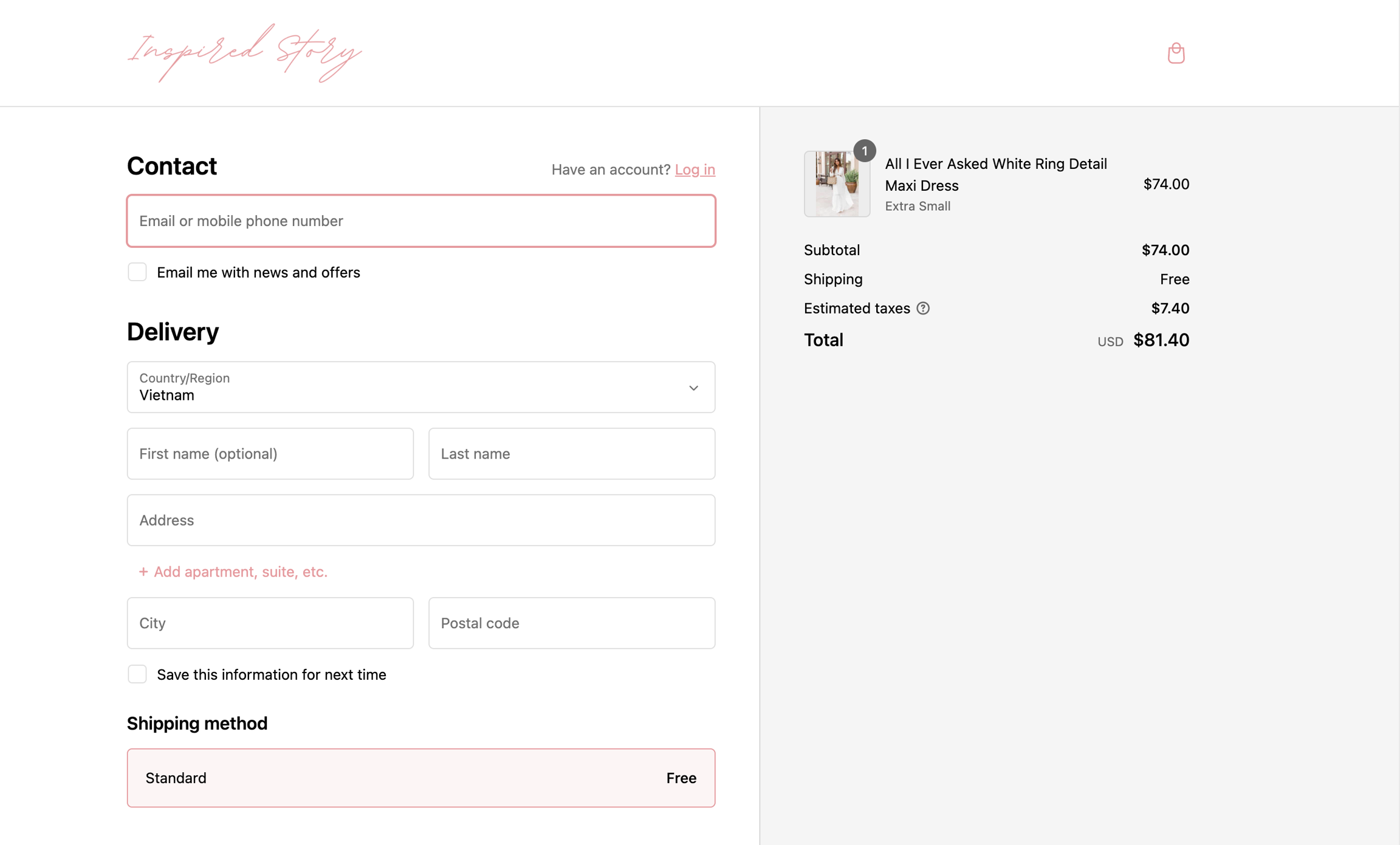This screenshot has height=845, width=1400.
Task: Click the estimated taxes help icon
Action: point(922,309)
